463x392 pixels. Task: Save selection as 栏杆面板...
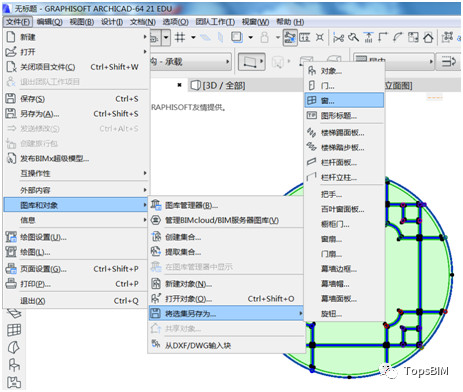point(344,162)
